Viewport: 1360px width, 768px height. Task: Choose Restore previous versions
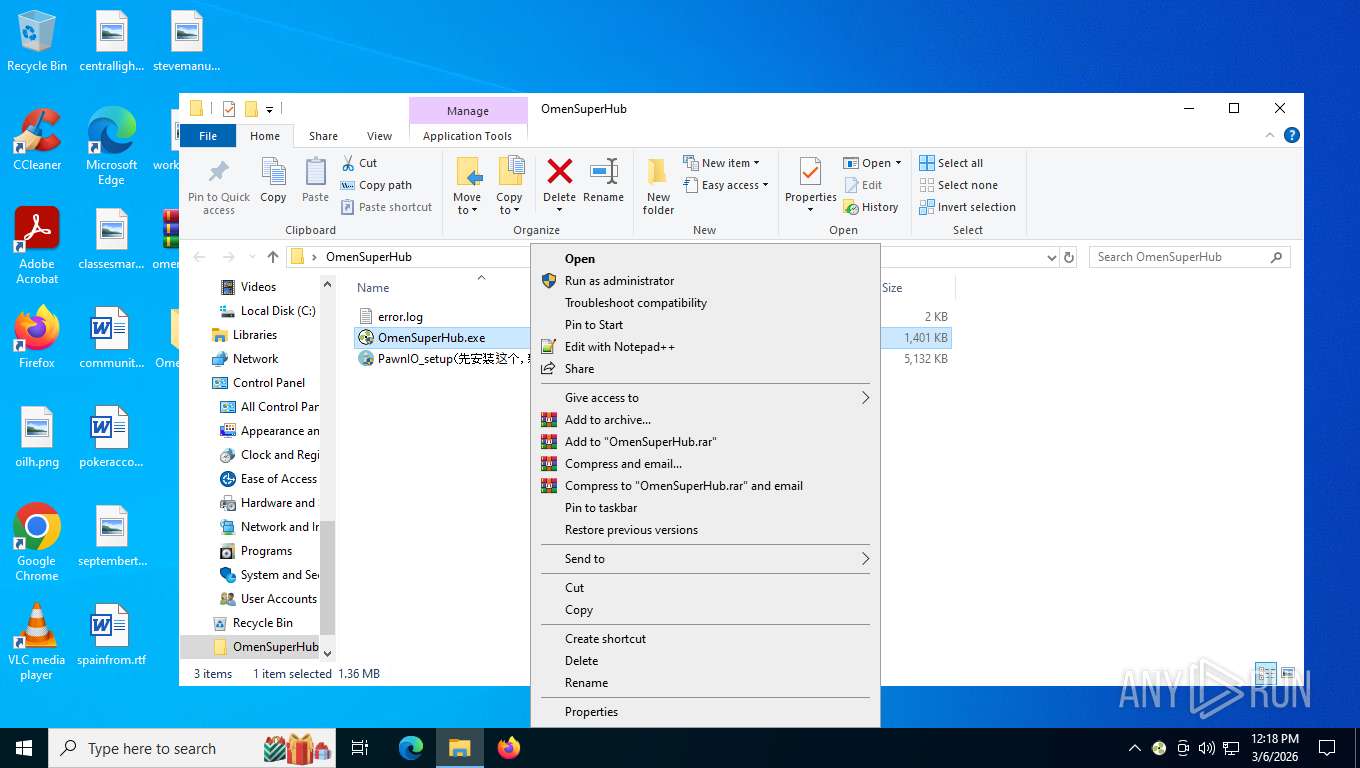coord(631,530)
